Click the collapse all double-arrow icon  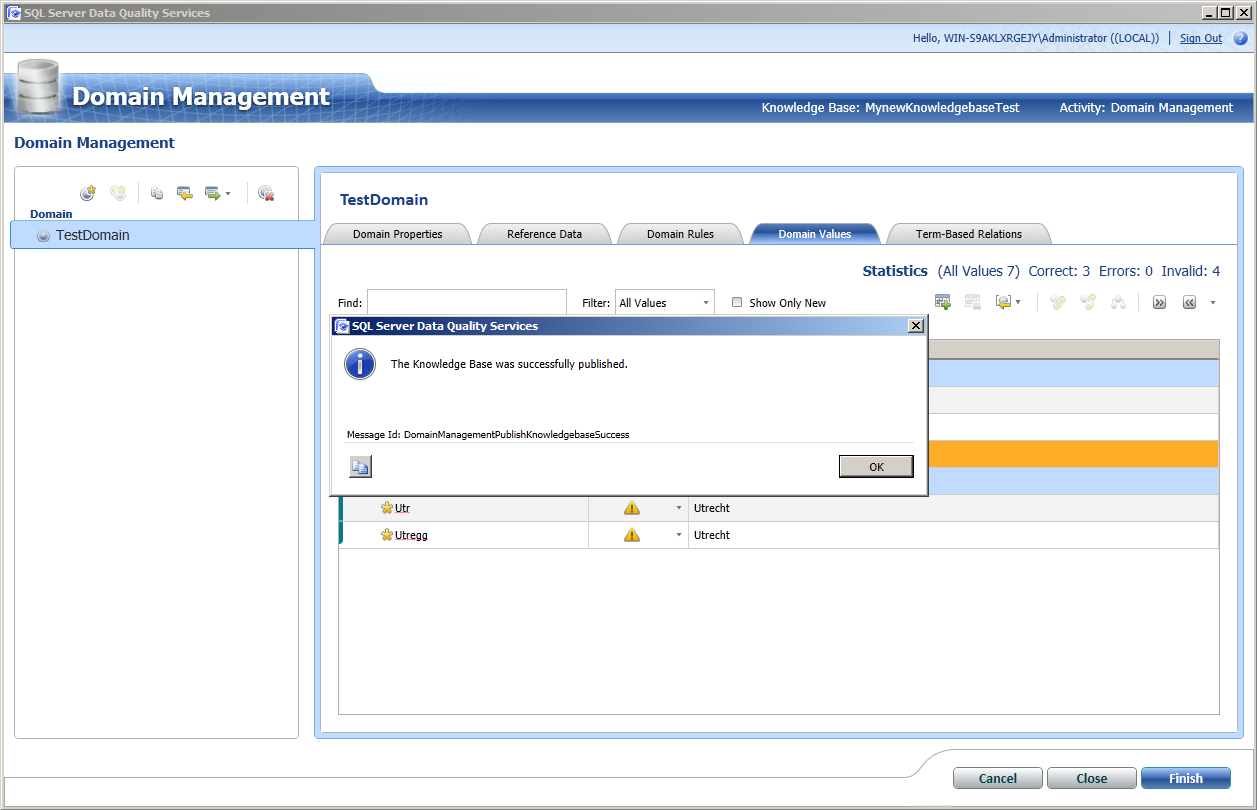[x=1189, y=302]
